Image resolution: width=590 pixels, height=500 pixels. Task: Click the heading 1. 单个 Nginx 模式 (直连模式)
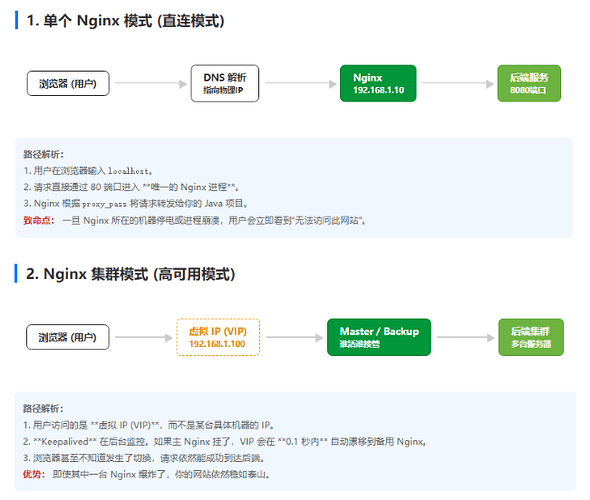tap(125, 20)
